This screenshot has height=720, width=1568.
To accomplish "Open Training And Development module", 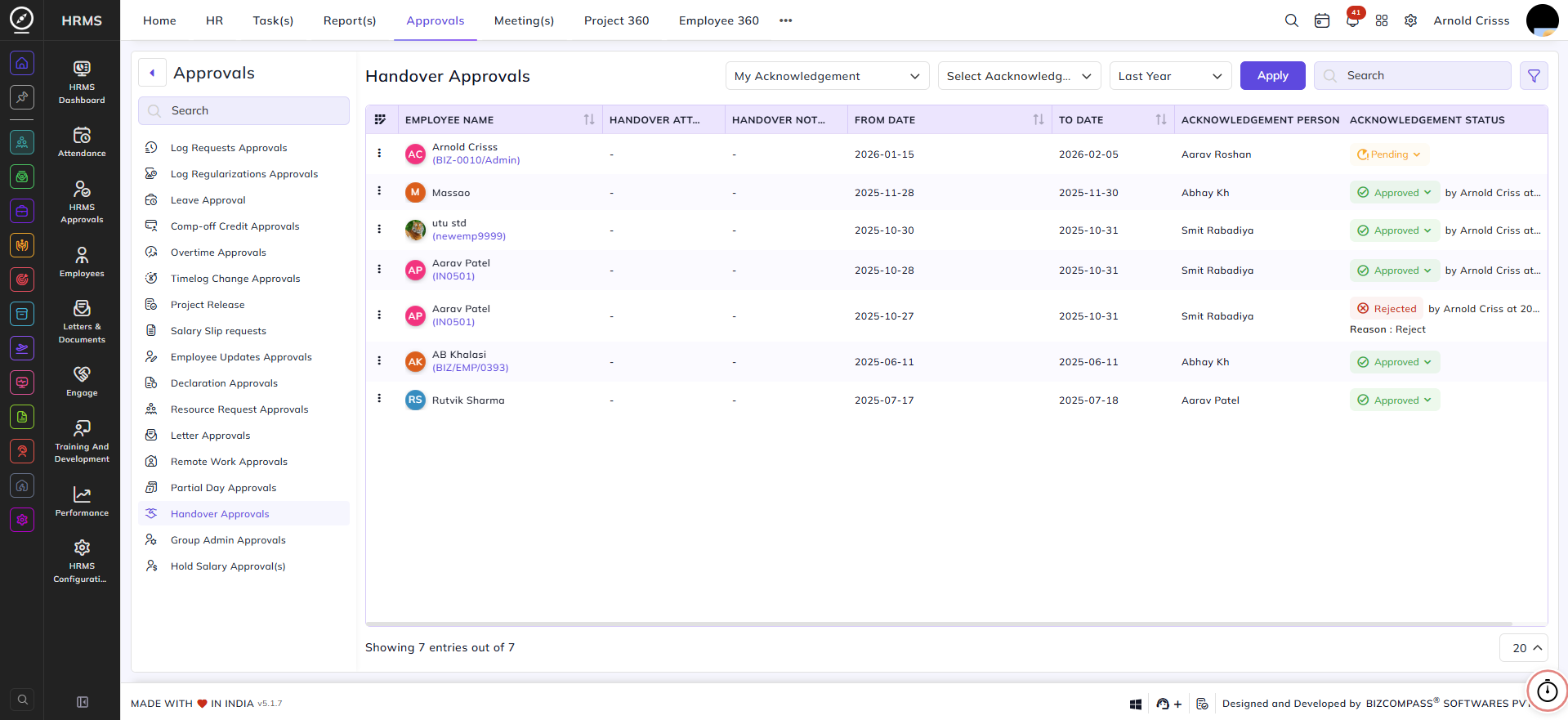I will click(x=82, y=441).
